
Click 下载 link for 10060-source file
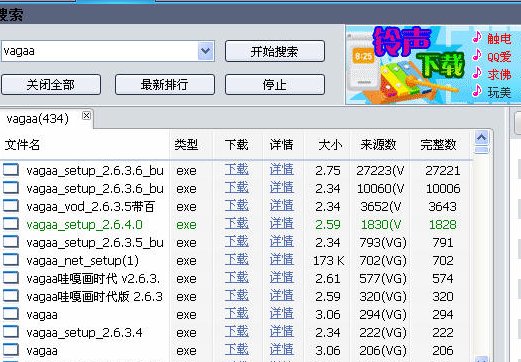(x=236, y=188)
